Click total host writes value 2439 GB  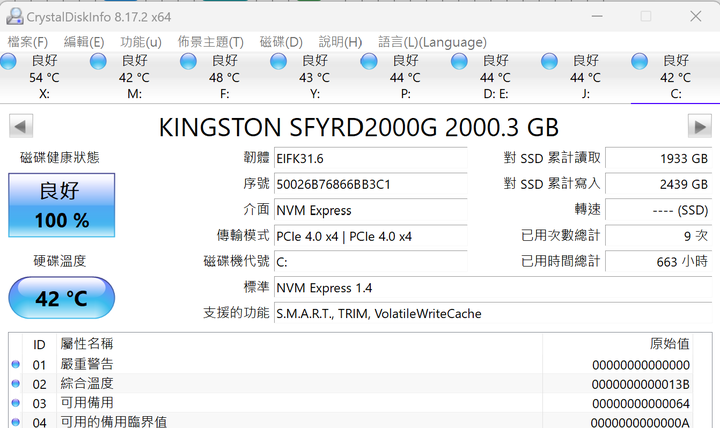[658, 184]
